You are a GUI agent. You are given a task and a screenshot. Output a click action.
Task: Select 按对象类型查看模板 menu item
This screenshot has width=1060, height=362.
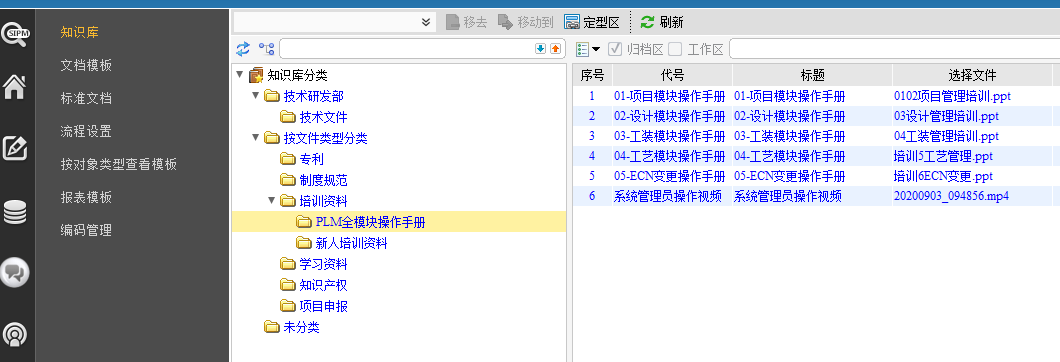tap(118, 164)
